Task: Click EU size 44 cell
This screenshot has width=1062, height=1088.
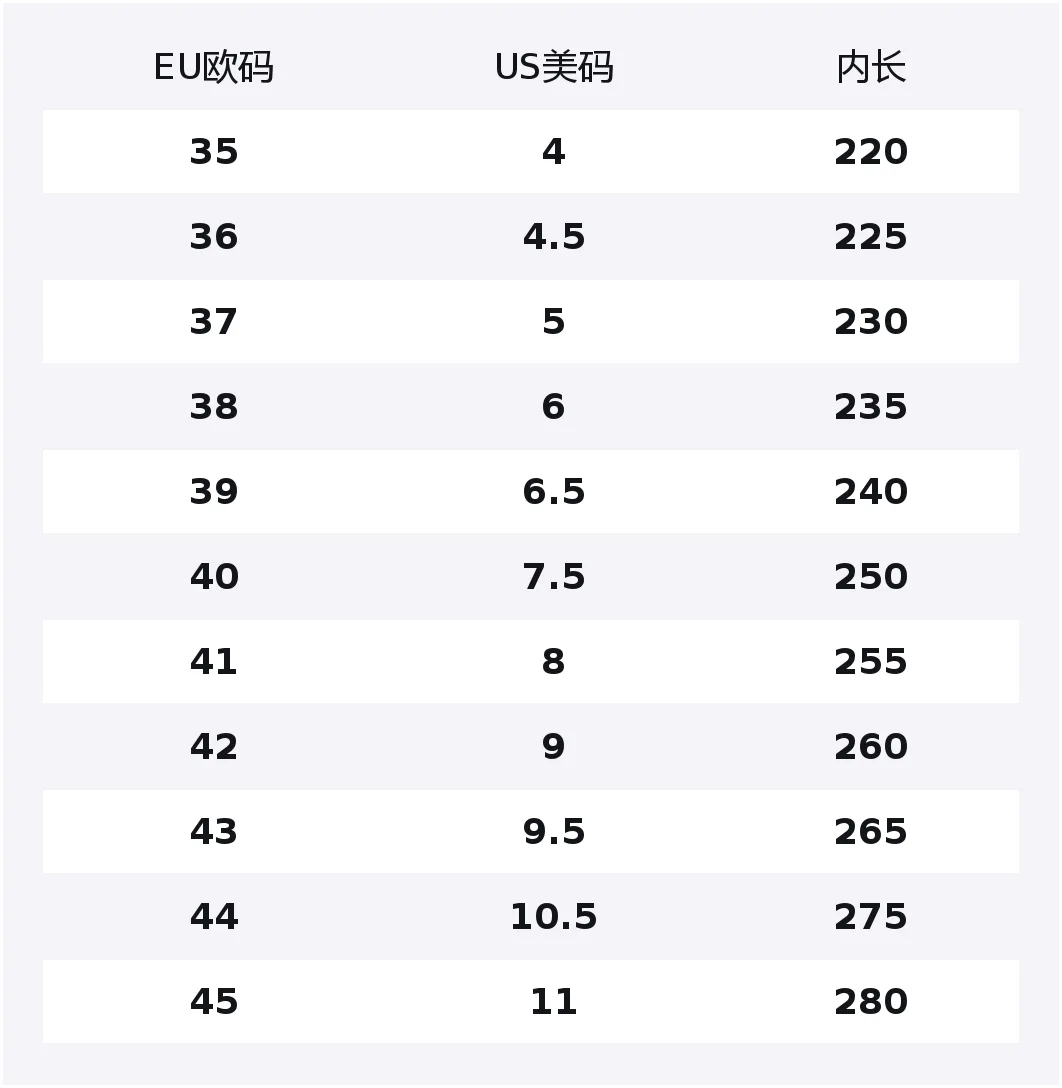Action: click(214, 917)
